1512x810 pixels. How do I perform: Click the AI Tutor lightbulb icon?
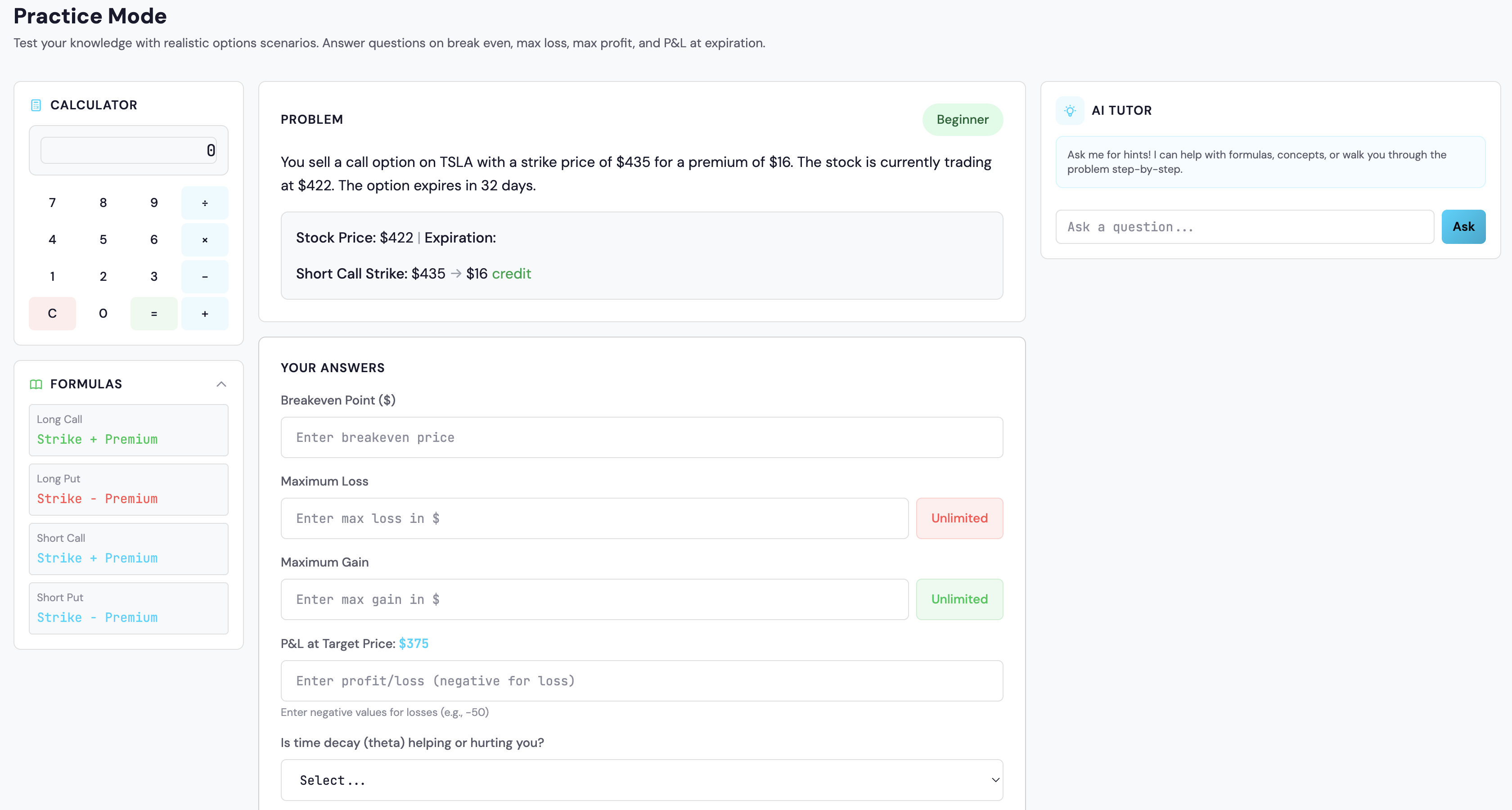pyautogui.click(x=1070, y=110)
